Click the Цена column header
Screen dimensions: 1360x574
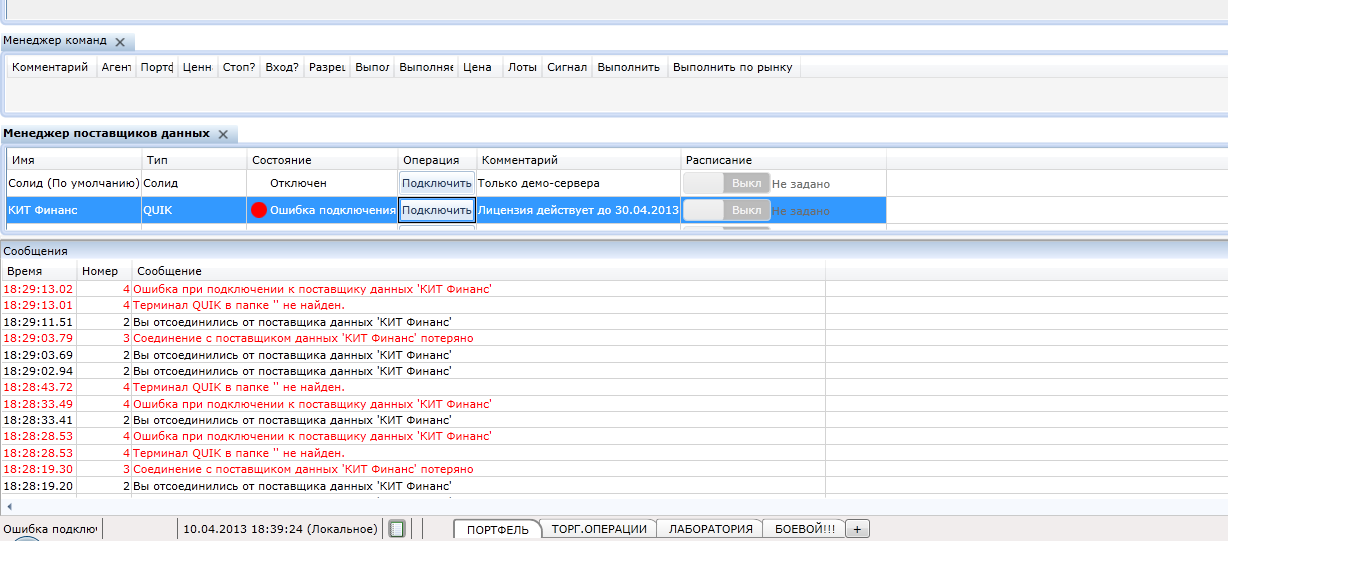480,67
